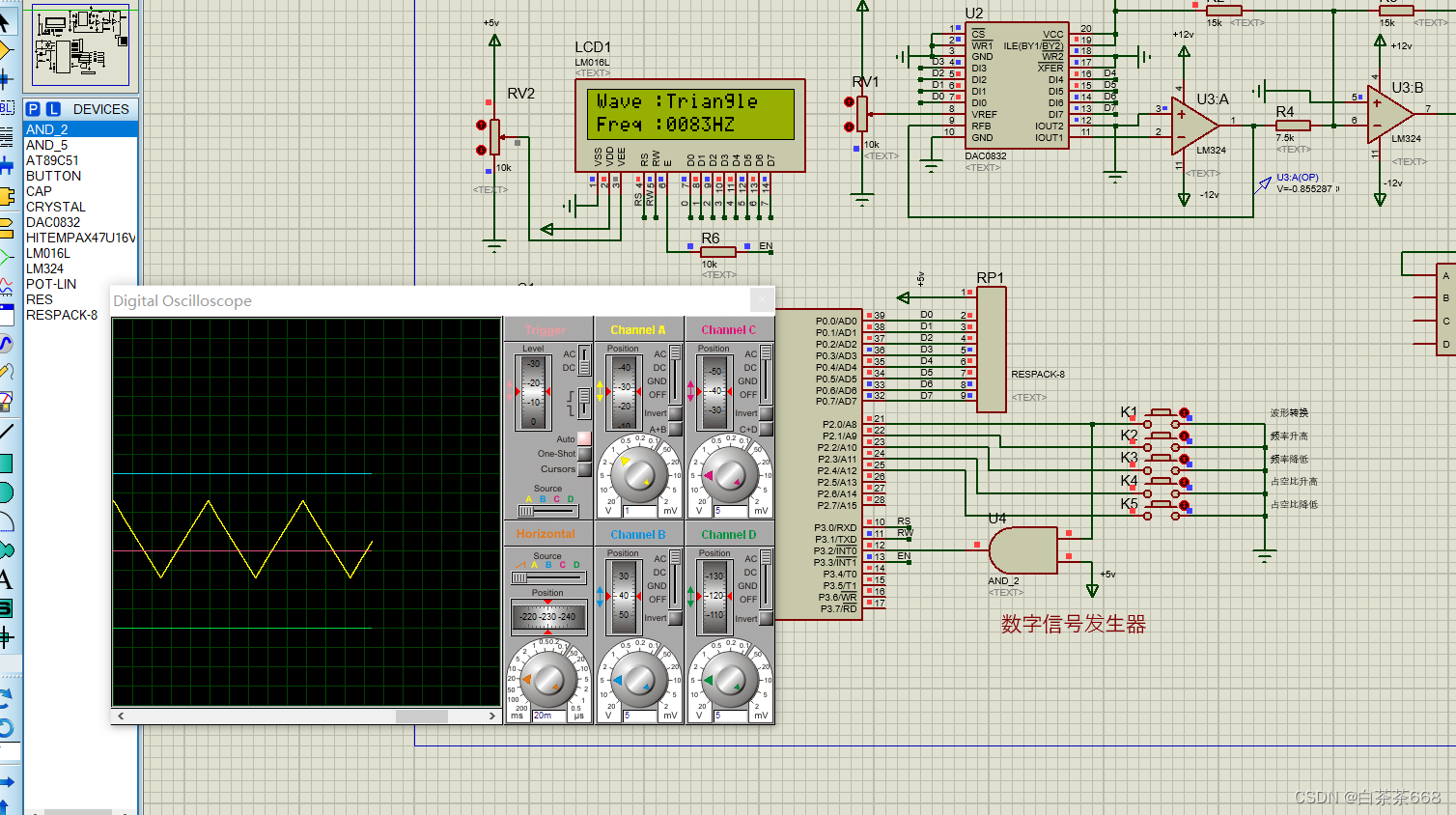
Task: Click the Channel D volts dial
Action: [730, 680]
